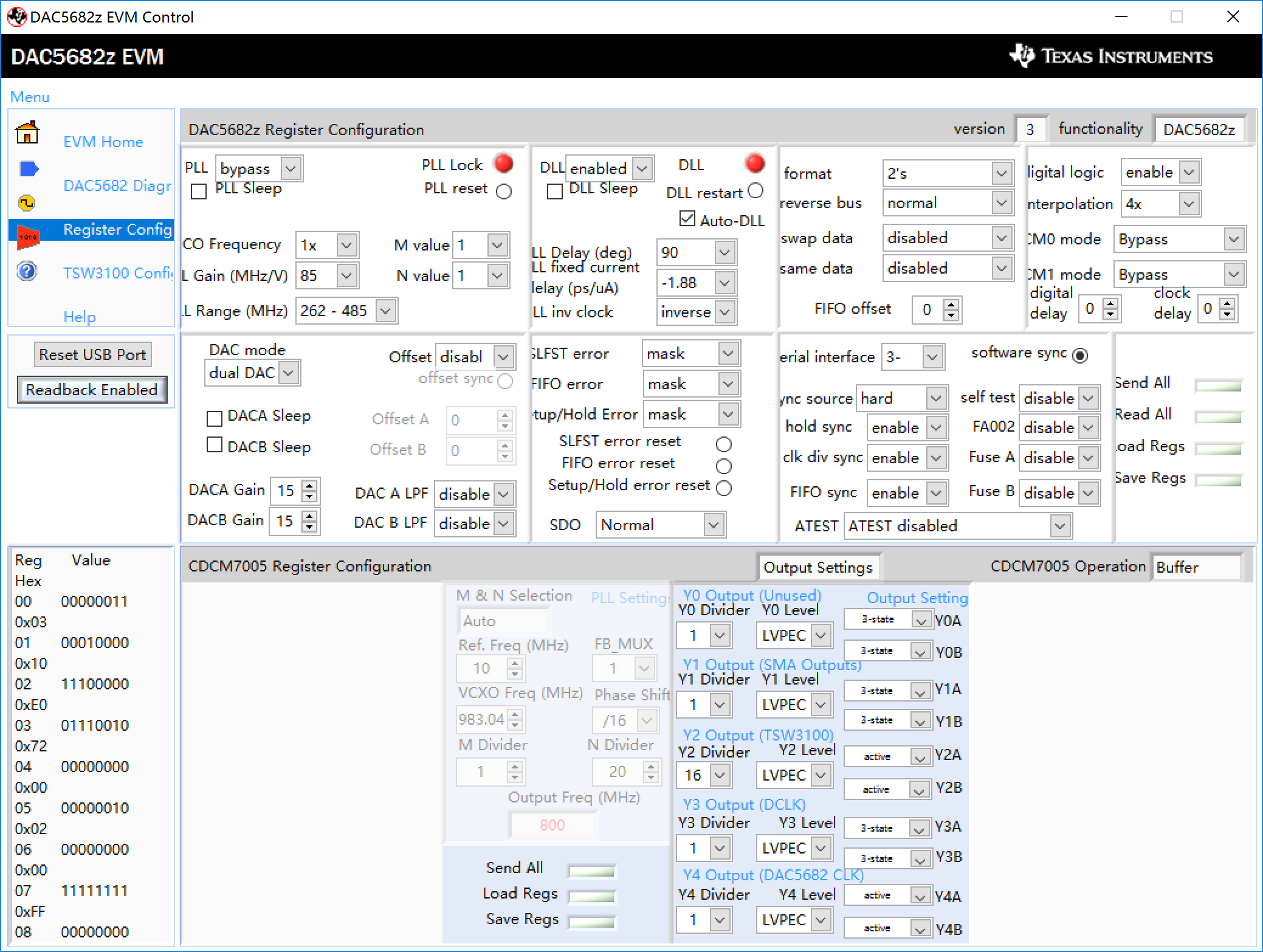Enable PLL Sleep checkbox
The height and width of the screenshot is (952, 1263).
[199, 191]
